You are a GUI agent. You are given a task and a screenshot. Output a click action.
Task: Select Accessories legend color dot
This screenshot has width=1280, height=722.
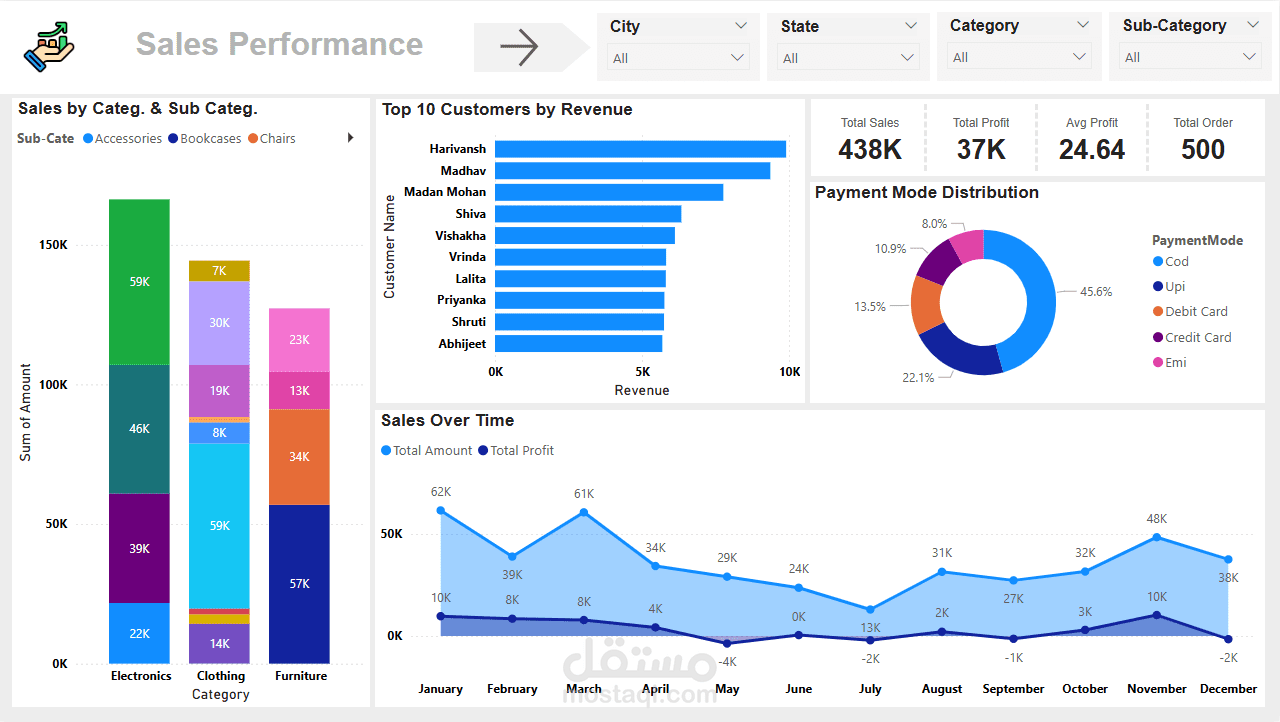point(88,139)
